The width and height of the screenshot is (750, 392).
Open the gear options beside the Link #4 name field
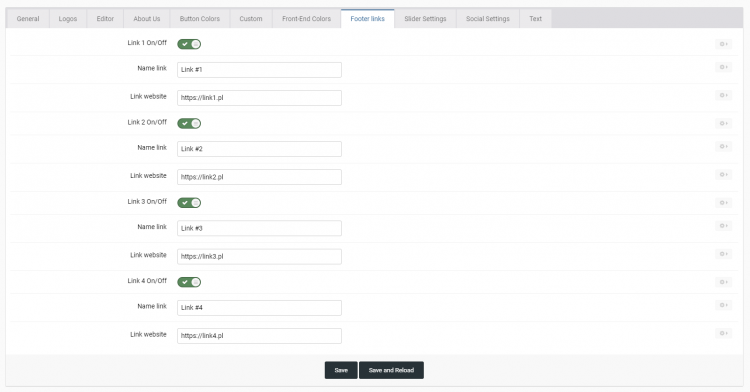coord(723,305)
